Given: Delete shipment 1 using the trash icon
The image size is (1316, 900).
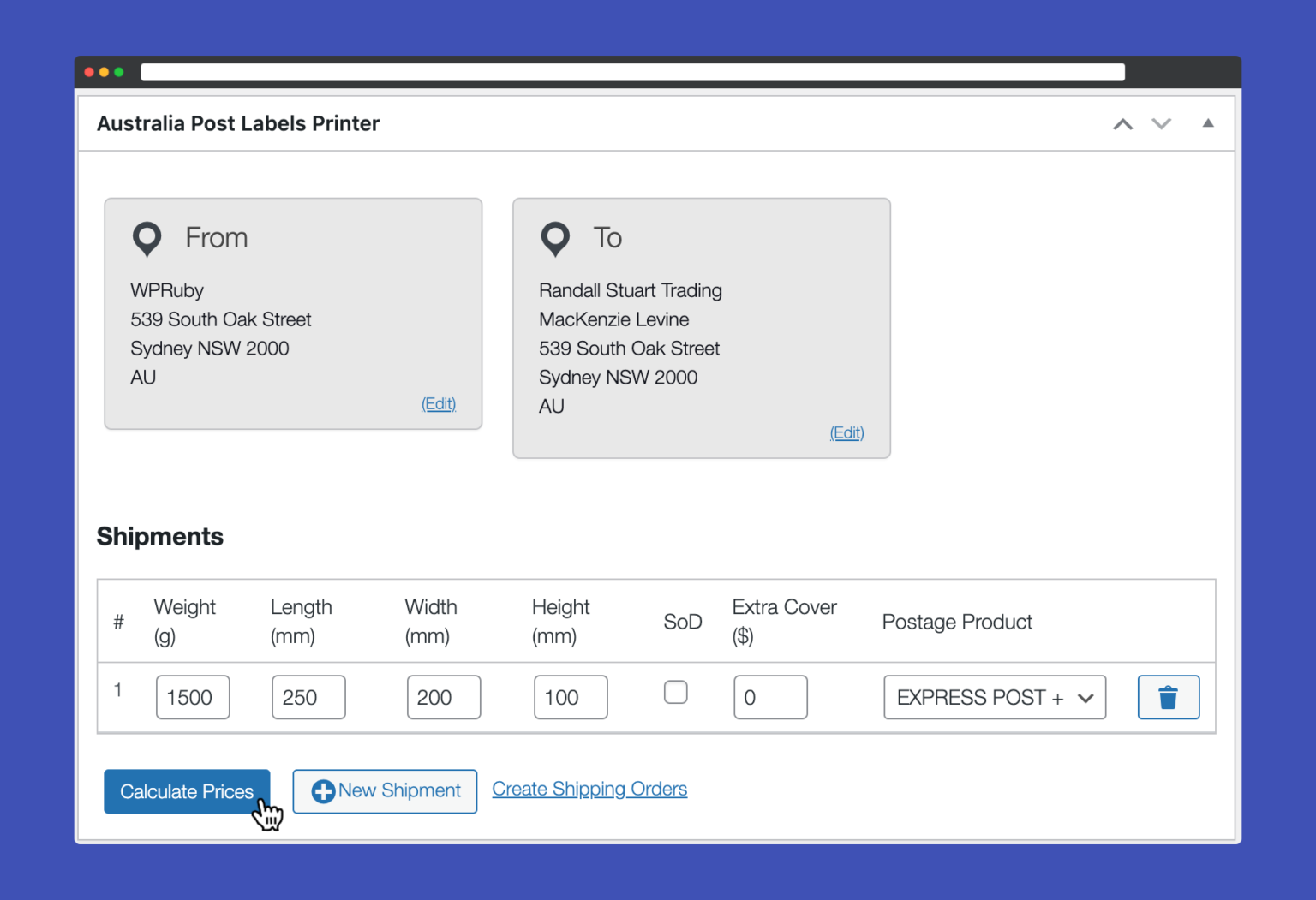Looking at the screenshot, I should [1168, 697].
